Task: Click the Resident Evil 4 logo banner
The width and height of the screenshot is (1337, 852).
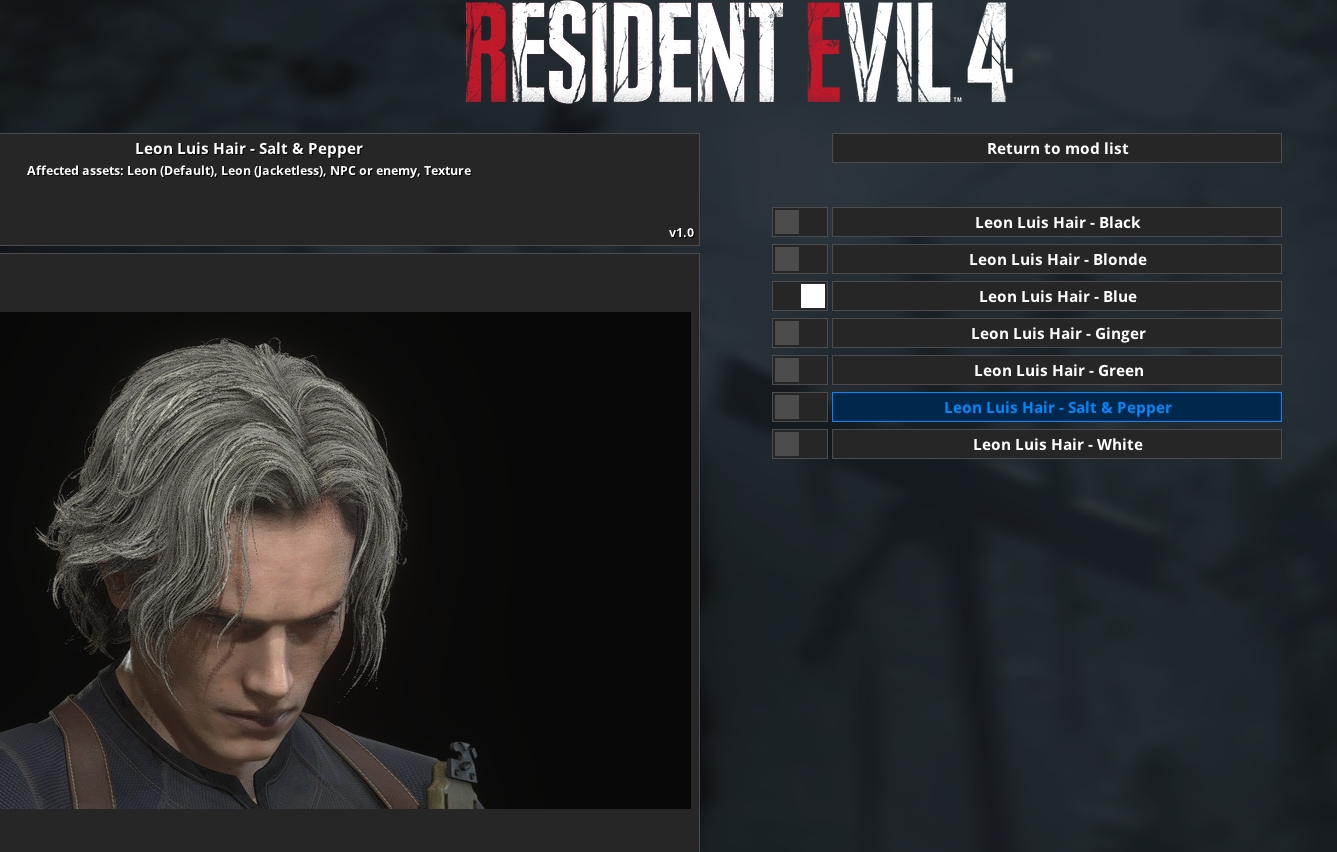Action: click(737, 55)
